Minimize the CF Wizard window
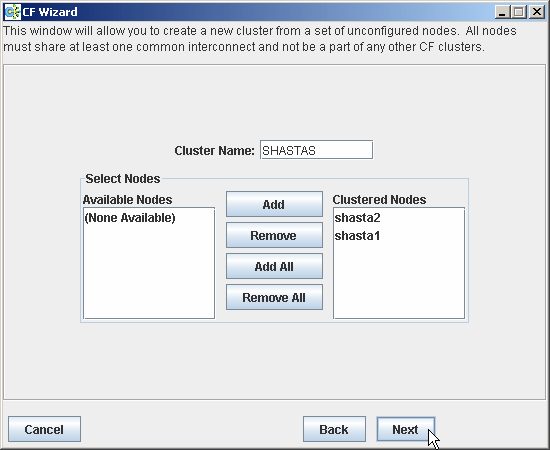The width and height of the screenshot is (550, 450). click(502, 12)
